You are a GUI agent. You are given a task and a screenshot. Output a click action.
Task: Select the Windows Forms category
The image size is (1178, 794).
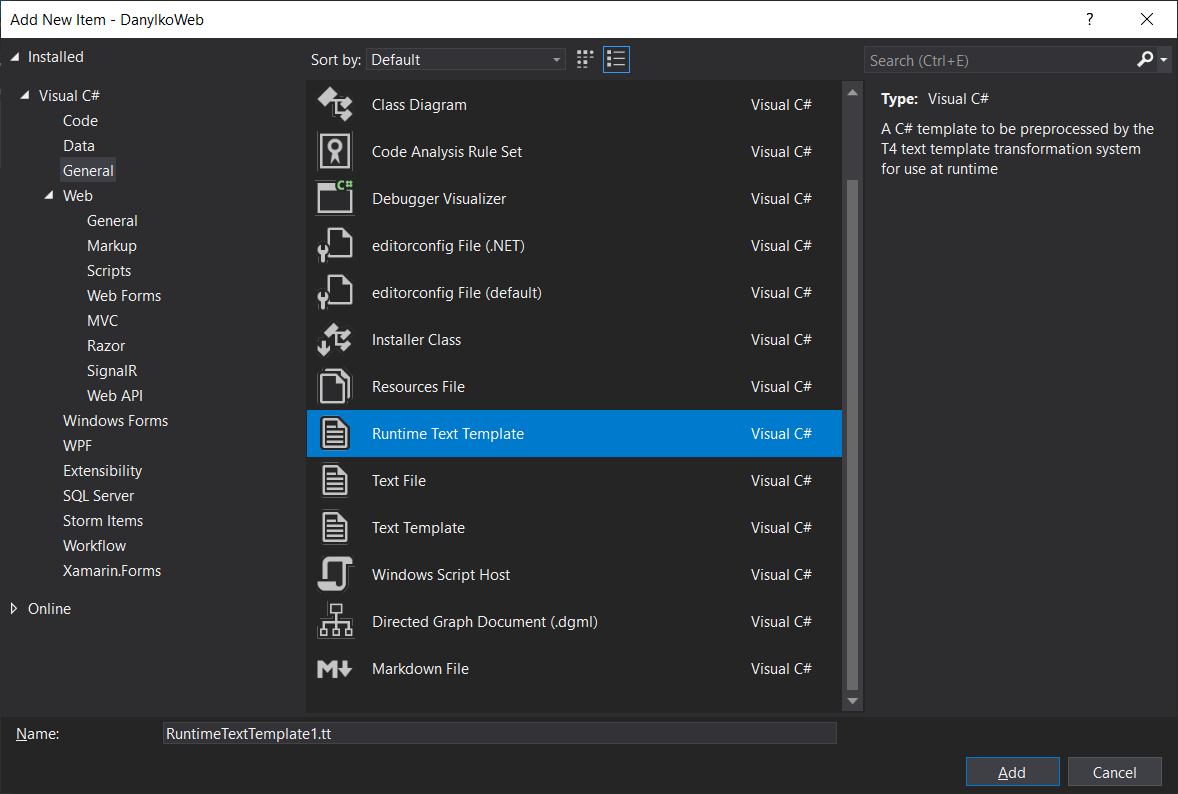click(x=116, y=421)
